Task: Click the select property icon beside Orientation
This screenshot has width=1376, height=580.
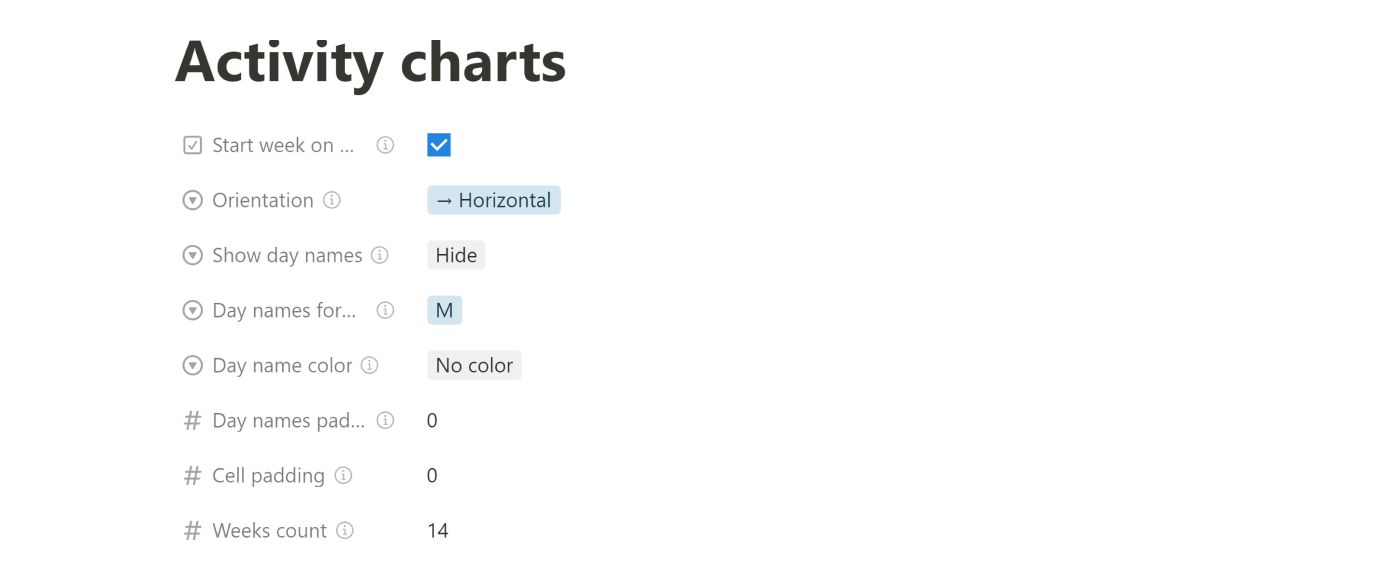Action: (192, 200)
